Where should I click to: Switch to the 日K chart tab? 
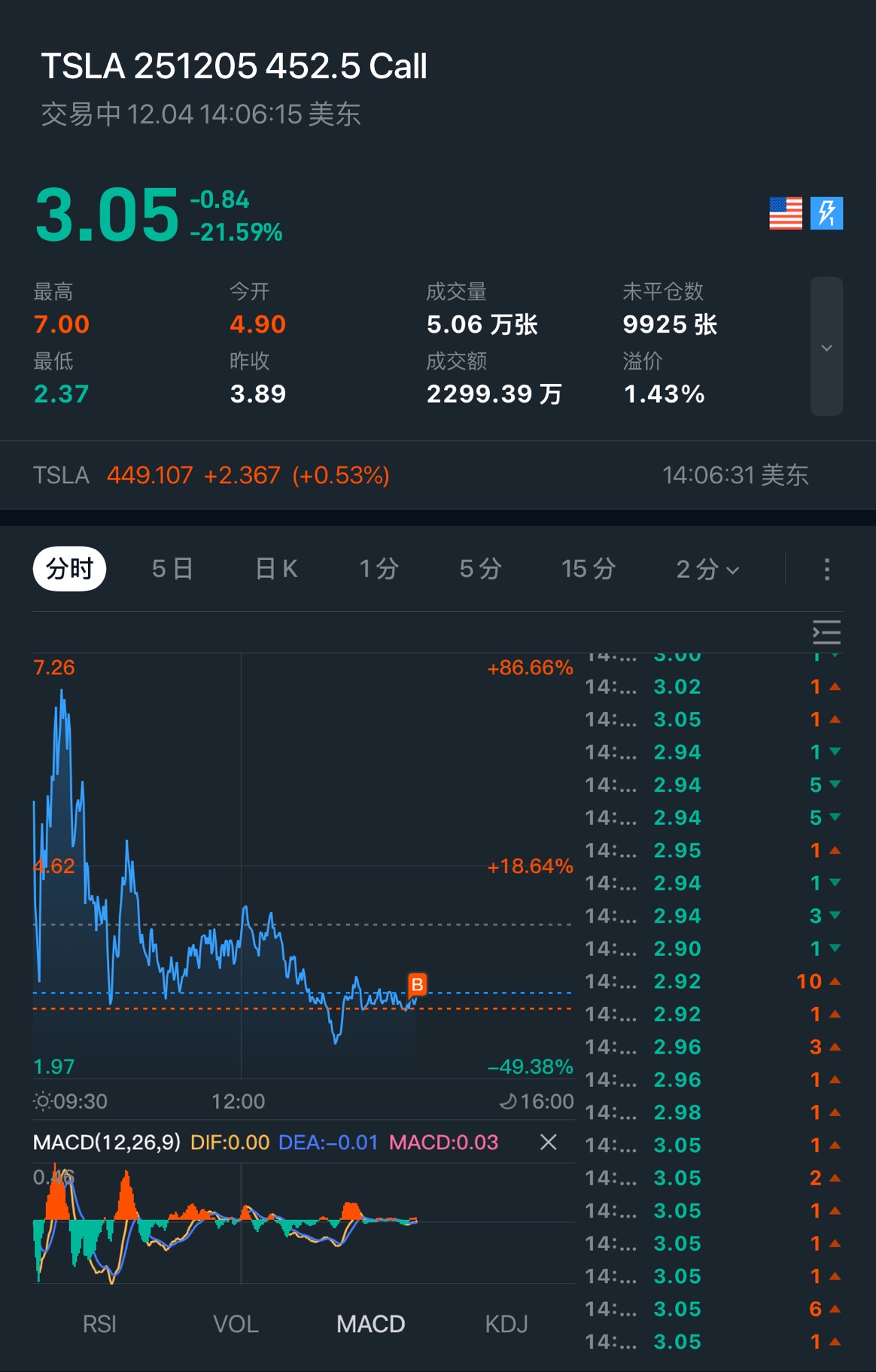[x=276, y=569]
